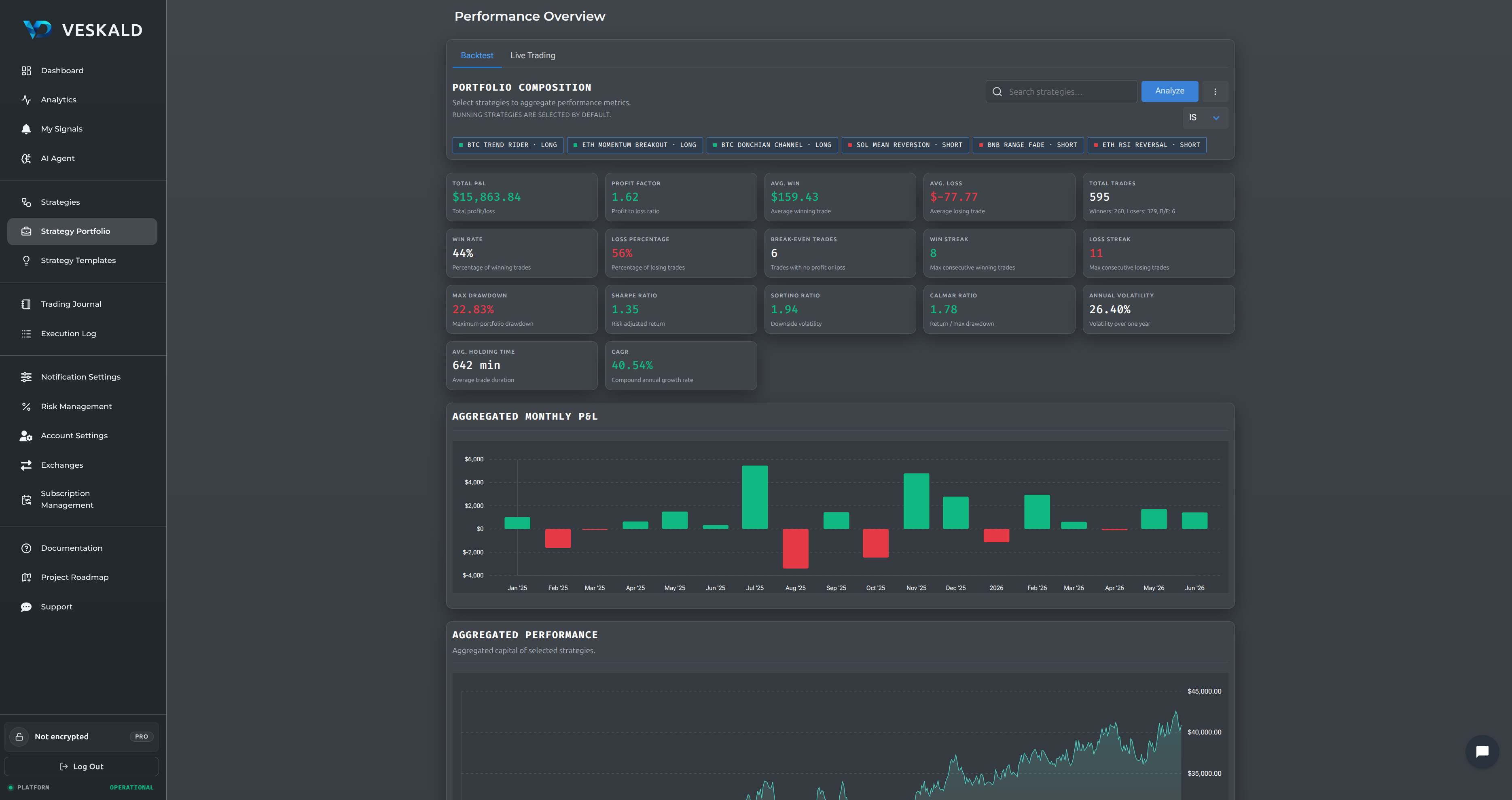1512x800 pixels.
Task: Open the floating chat bubble icon
Action: pos(1482,751)
